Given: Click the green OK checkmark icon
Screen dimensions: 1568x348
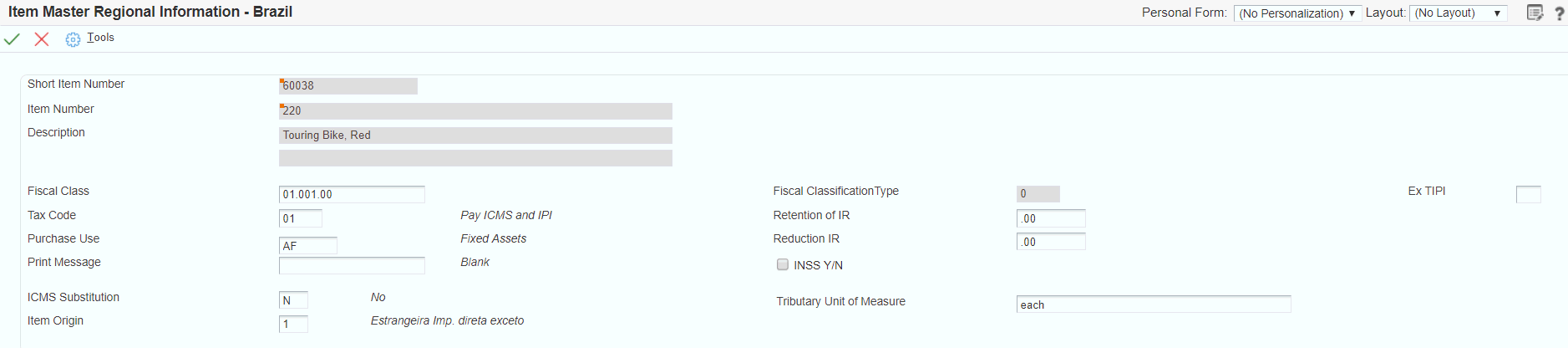Looking at the screenshot, I should pyautogui.click(x=12, y=39).
